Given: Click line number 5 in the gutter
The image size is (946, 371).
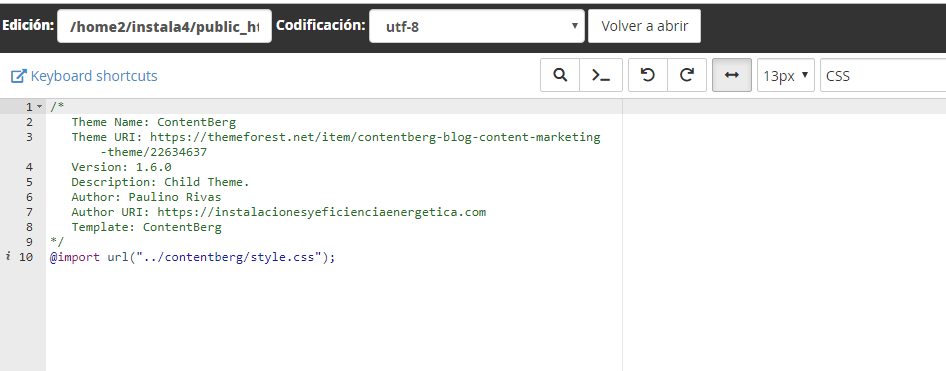Looking at the screenshot, I should [x=30, y=182].
